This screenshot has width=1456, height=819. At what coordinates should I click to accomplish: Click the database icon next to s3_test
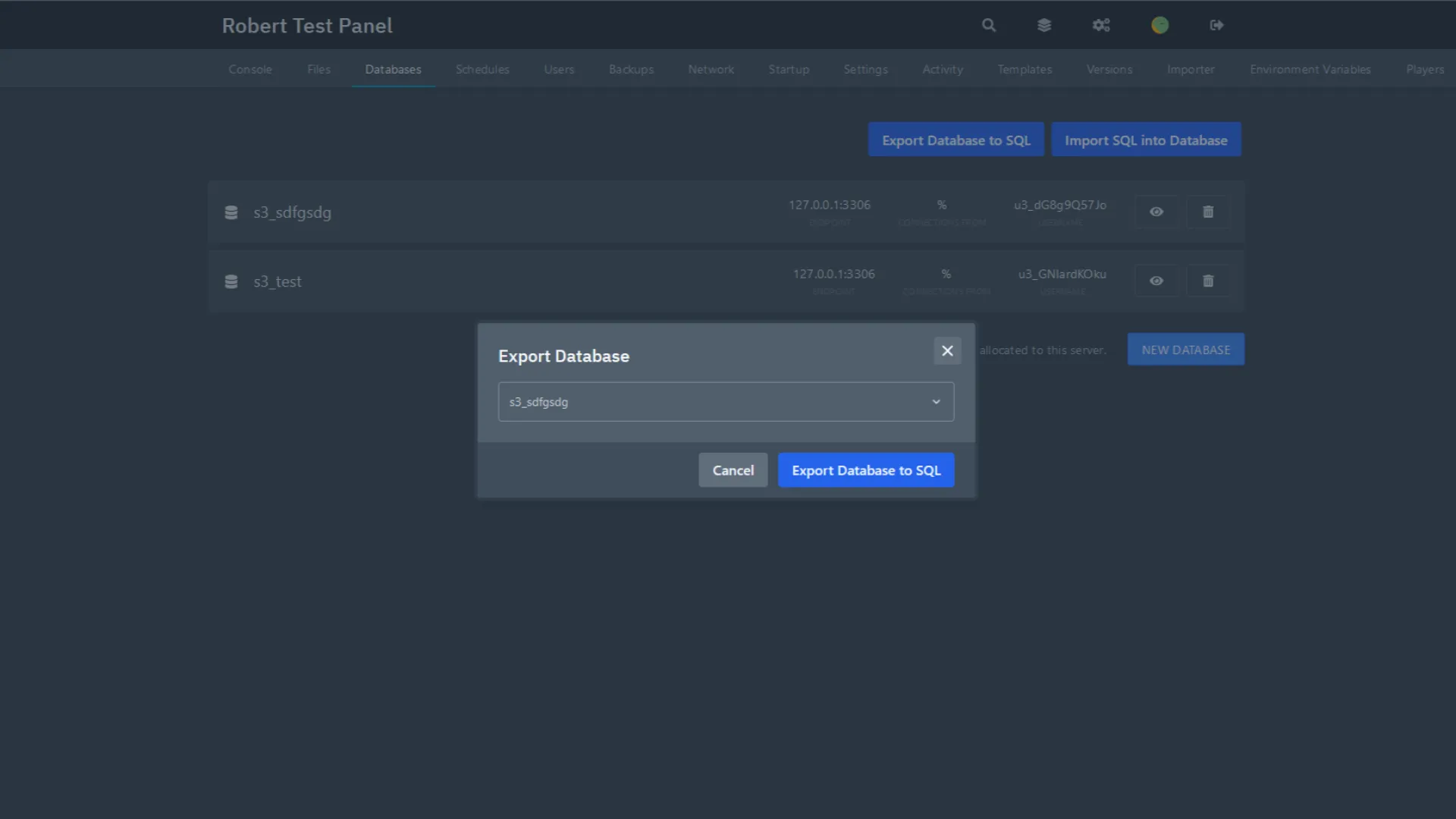click(x=231, y=281)
